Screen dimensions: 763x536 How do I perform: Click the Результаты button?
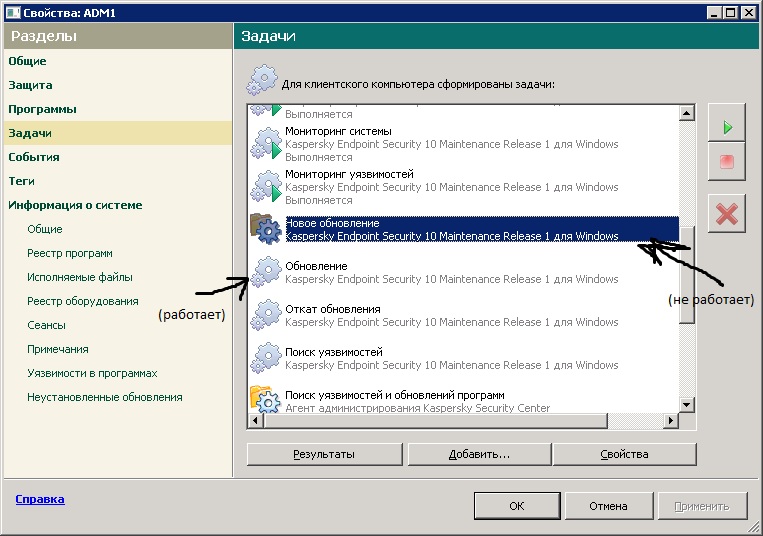click(x=324, y=454)
